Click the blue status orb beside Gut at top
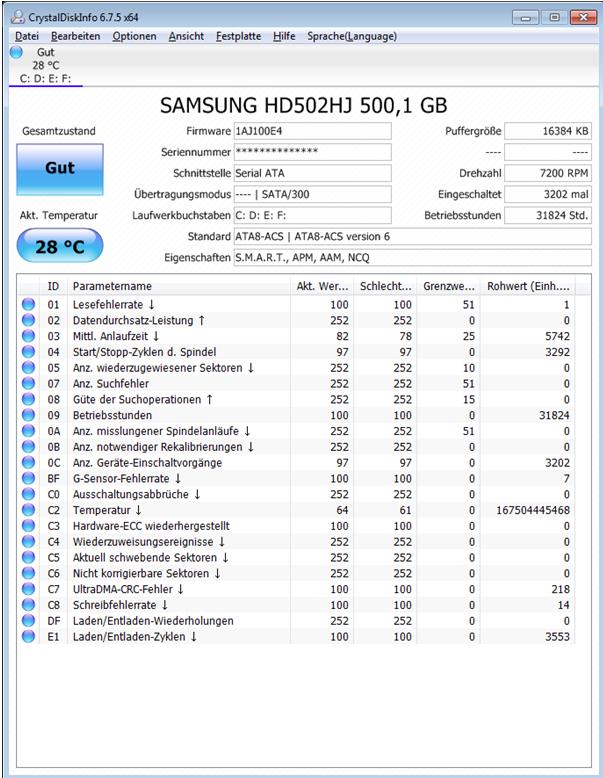Screen dimensions: 603x778 pyautogui.click(x=16, y=52)
